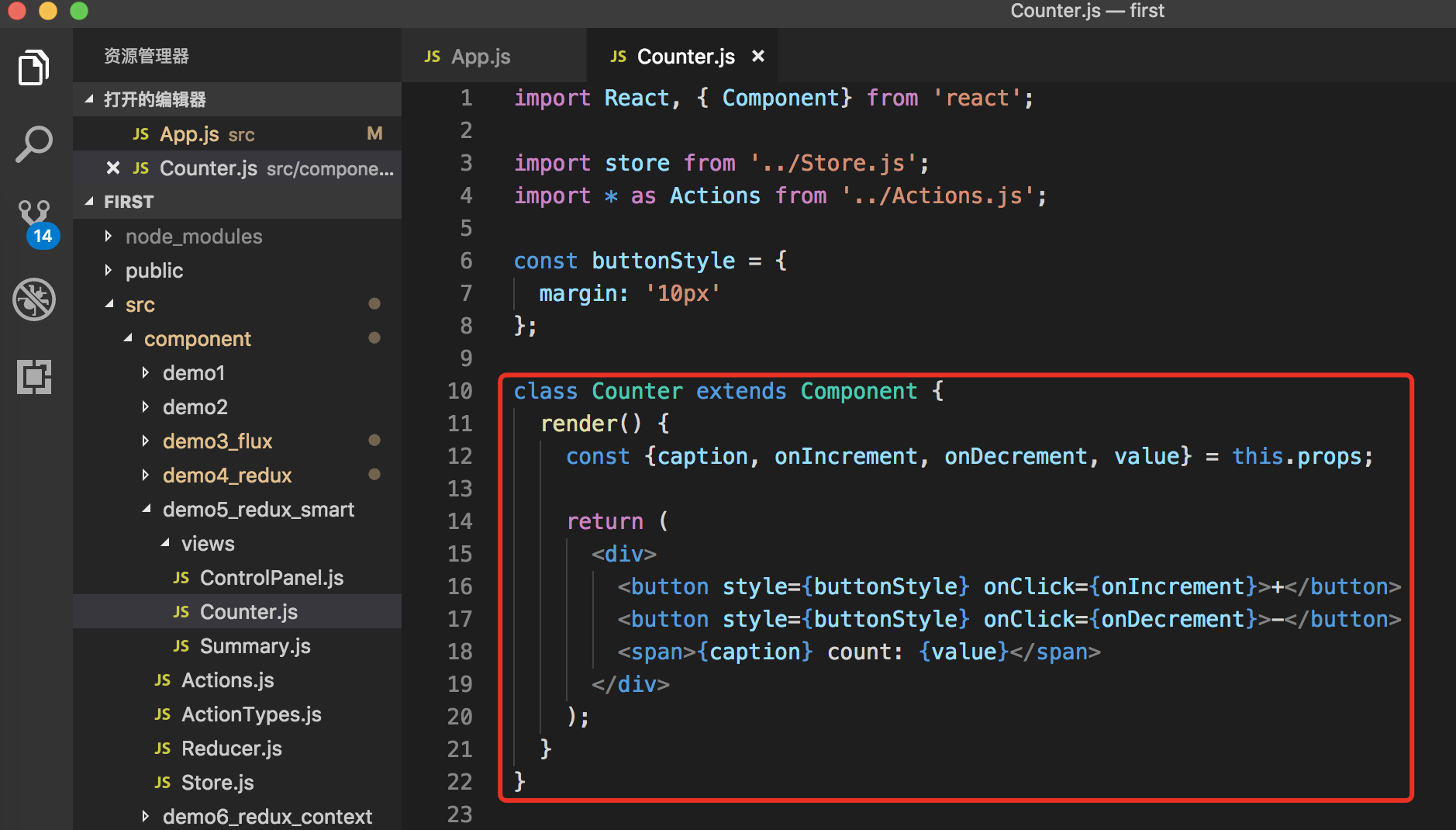
Task: Open ControlPanel.js in the file tree
Action: [237, 577]
